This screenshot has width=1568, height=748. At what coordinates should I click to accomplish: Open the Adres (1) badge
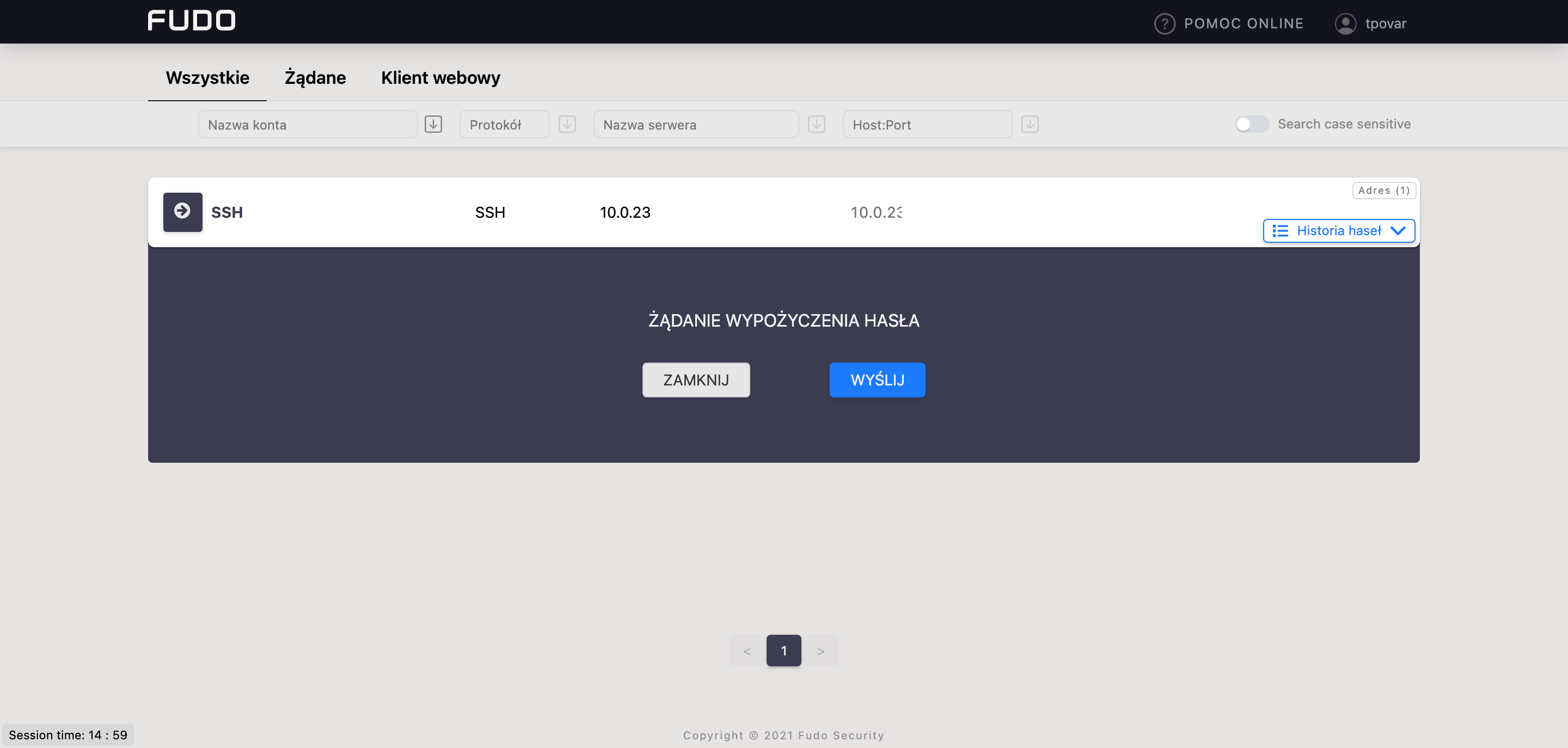click(1383, 191)
